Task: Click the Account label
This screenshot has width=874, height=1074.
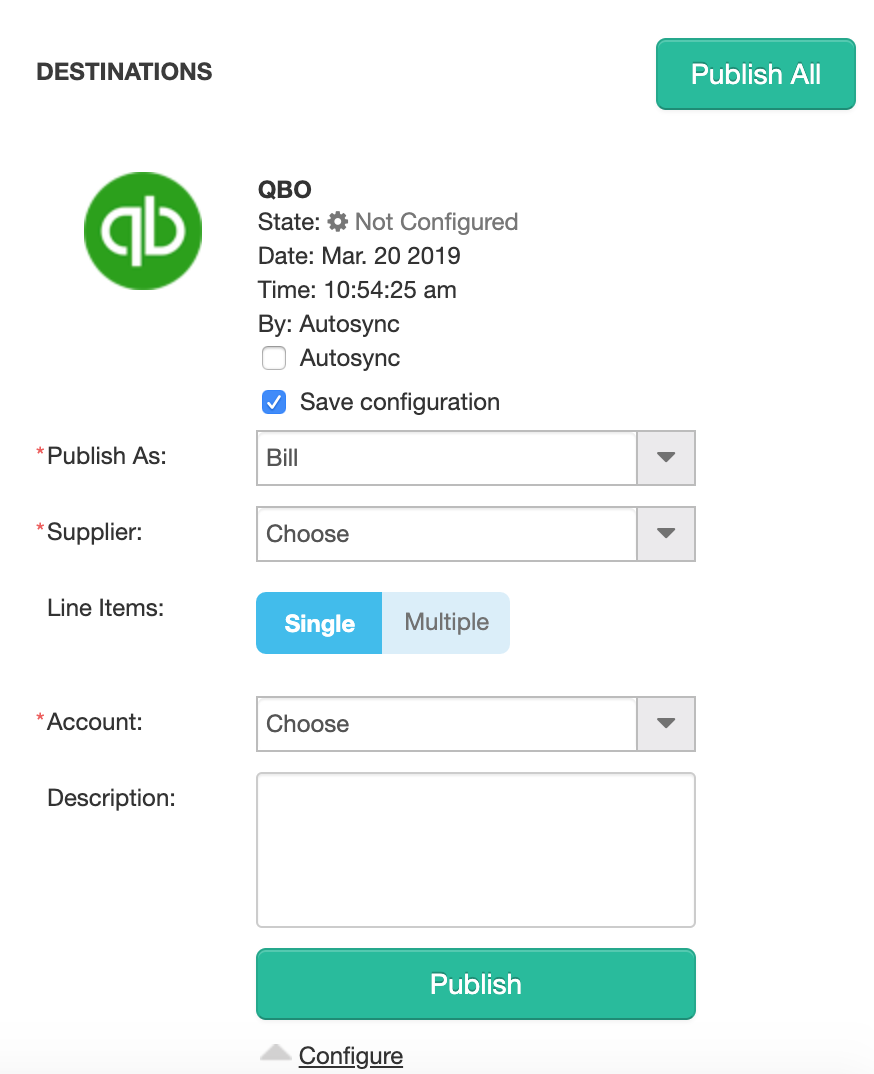Action: (95, 722)
